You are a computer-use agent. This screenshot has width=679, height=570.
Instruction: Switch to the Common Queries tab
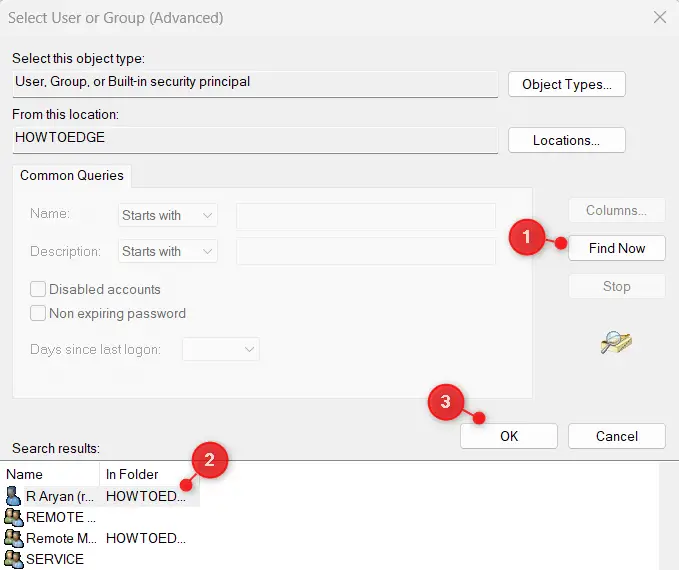pyautogui.click(x=72, y=175)
